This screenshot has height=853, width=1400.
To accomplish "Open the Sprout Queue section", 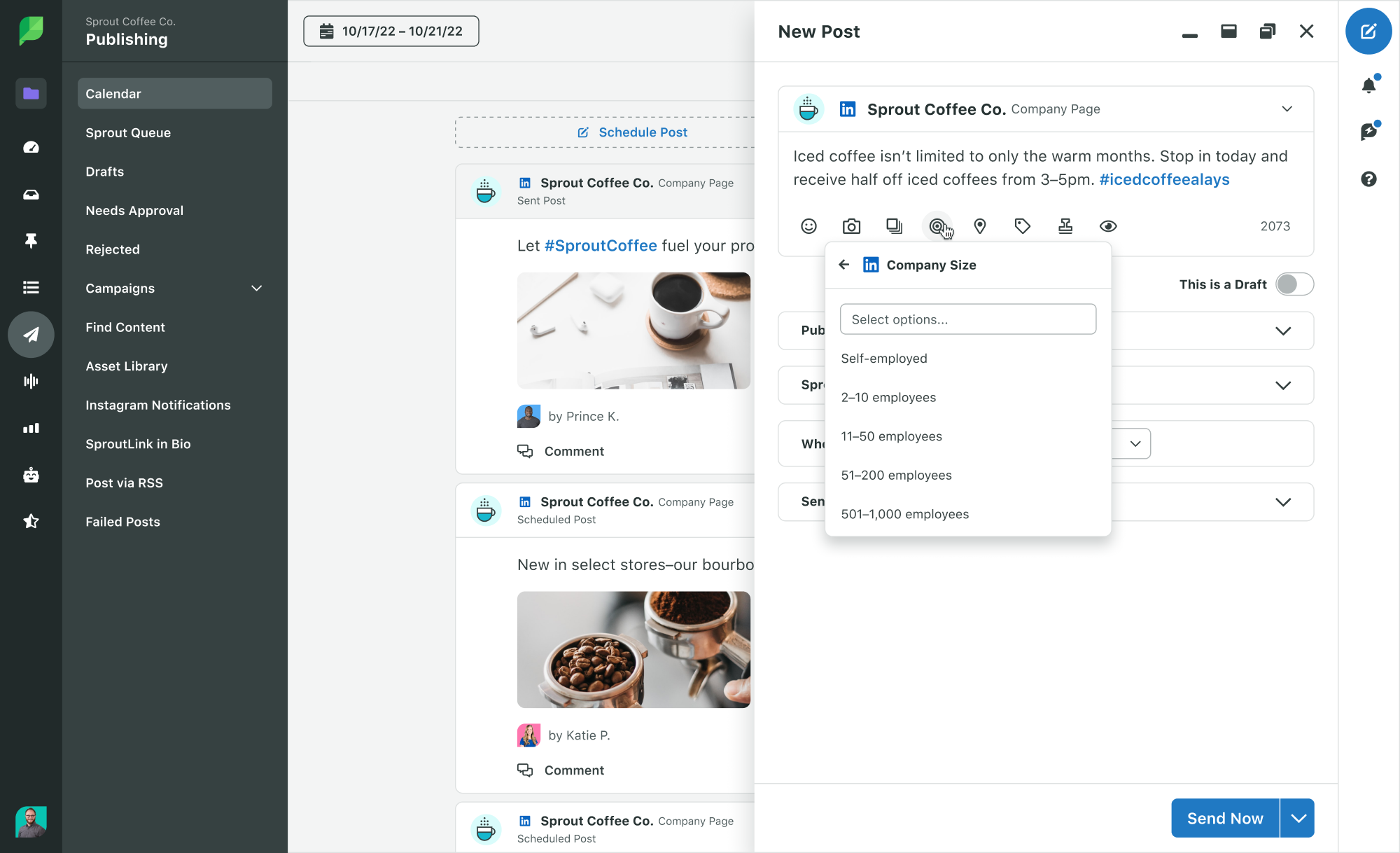I will [128, 132].
